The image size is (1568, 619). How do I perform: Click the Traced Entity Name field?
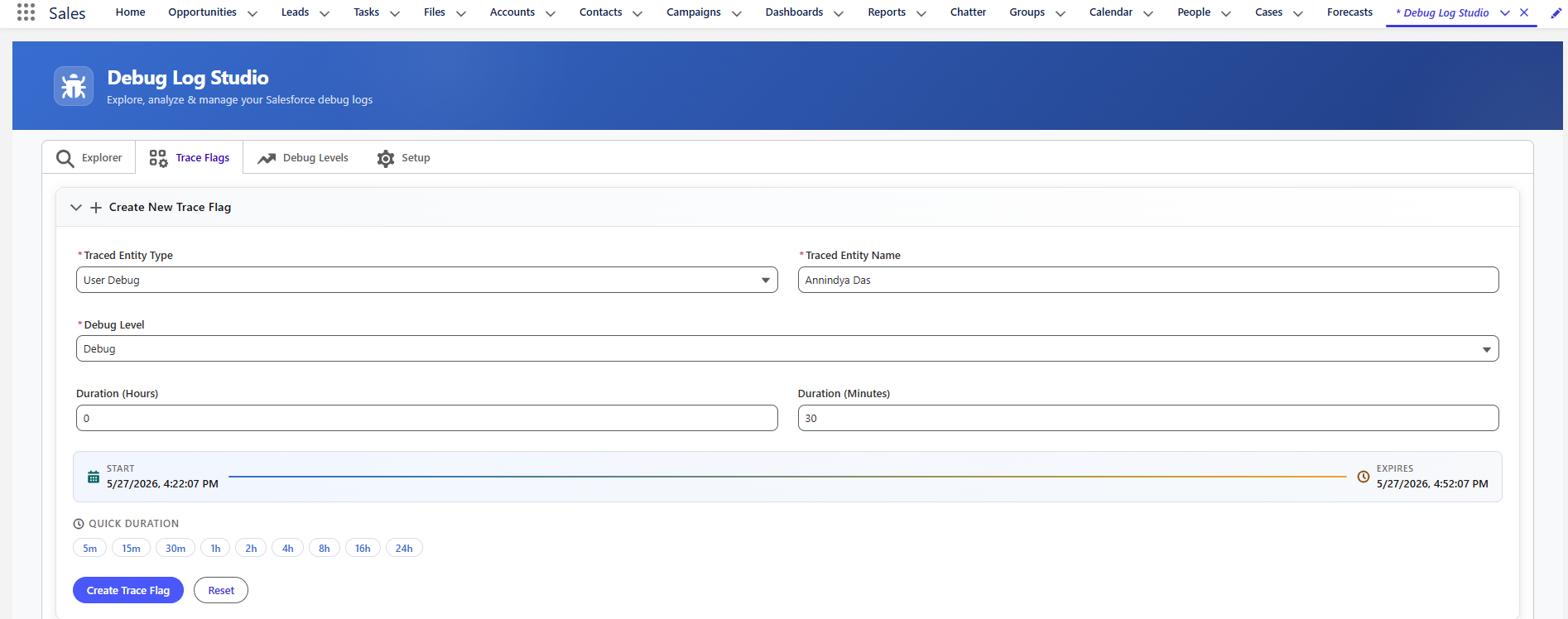[x=1148, y=280]
